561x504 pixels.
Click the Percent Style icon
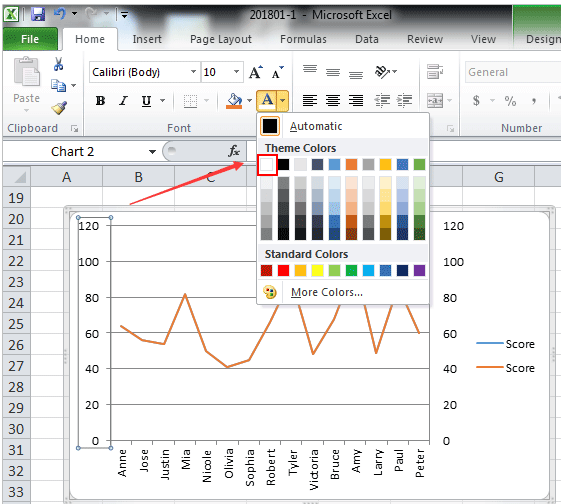click(510, 101)
